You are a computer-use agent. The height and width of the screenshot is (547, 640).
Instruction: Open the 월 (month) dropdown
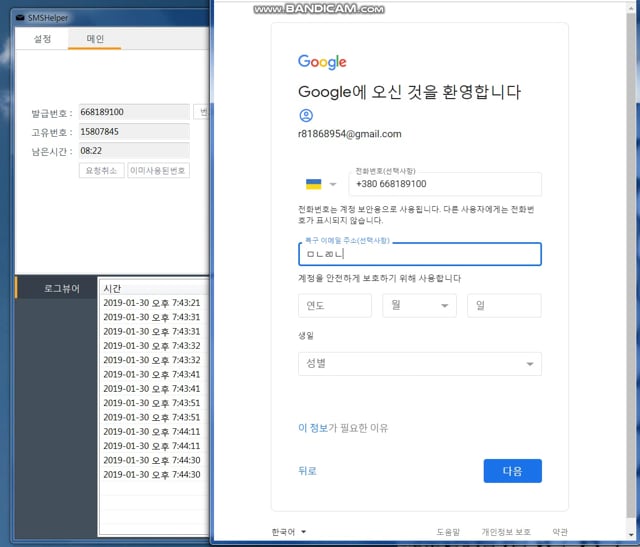419,305
